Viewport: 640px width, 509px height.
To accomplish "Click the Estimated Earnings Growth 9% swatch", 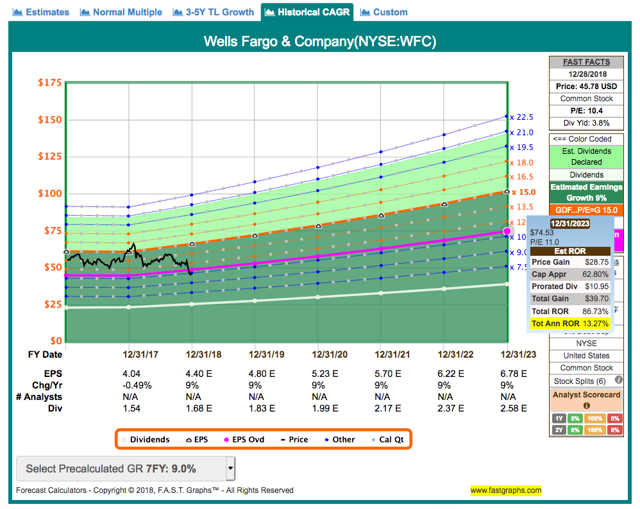I will pyautogui.click(x=587, y=192).
